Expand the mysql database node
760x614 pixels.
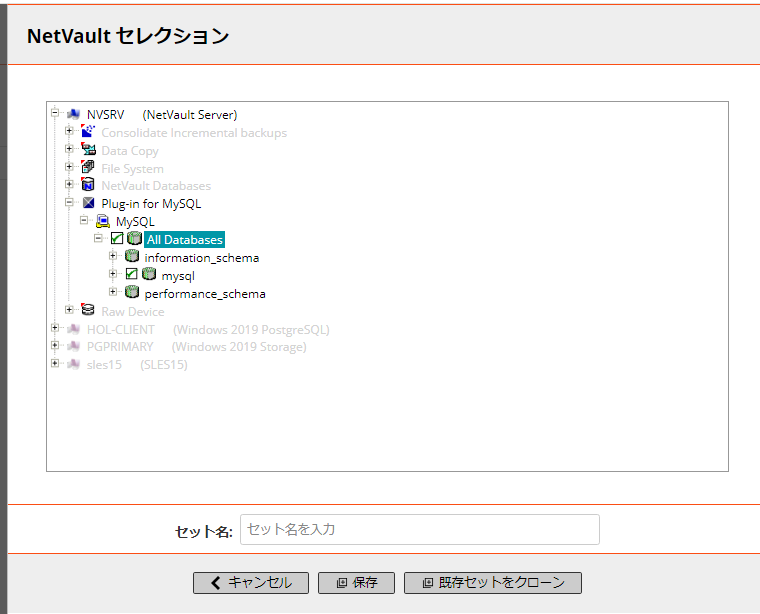pyautogui.click(x=113, y=274)
